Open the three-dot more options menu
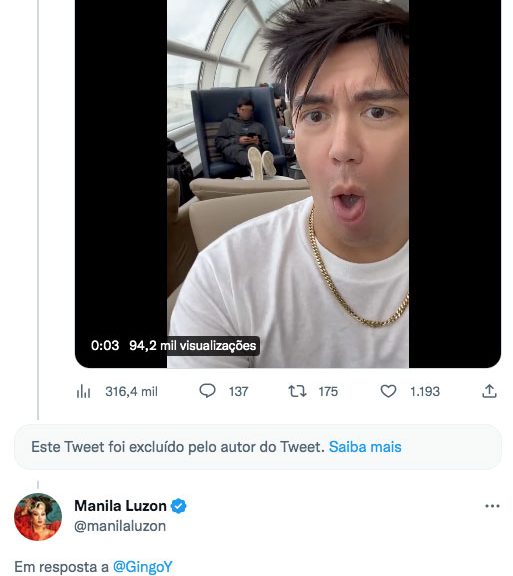Screen dimensions: 513x576 [492, 506]
